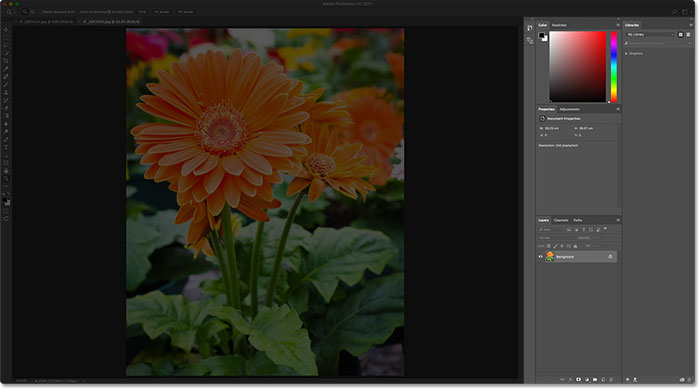The height and width of the screenshot is (390, 700).
Task: Open the My Library dropdown
Action: pyautogui.click(x=650, y=34)
